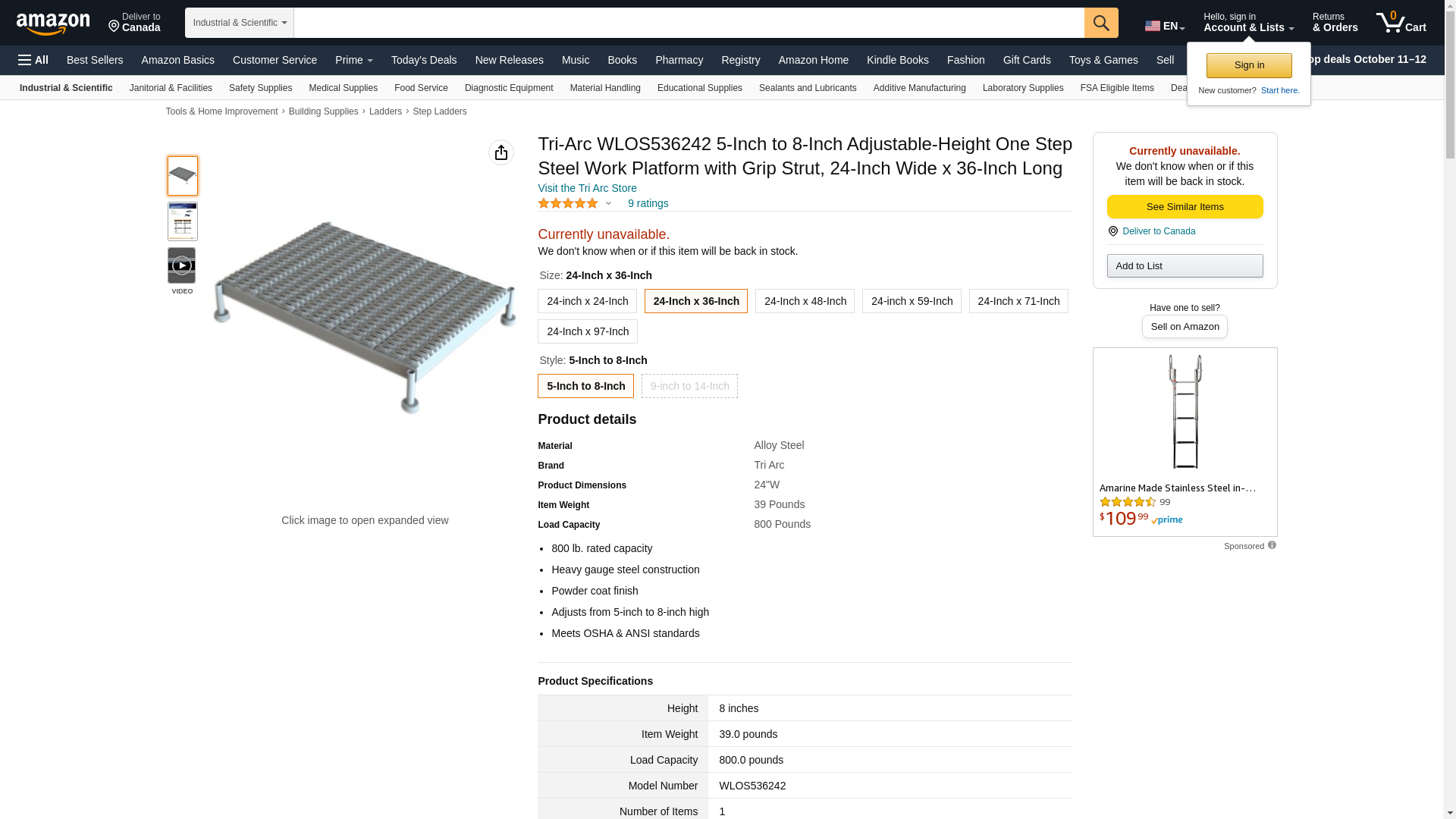Viewport: 1456px width, 819px height.
Task: Click inside the search text field
Action: click(689, 23)
